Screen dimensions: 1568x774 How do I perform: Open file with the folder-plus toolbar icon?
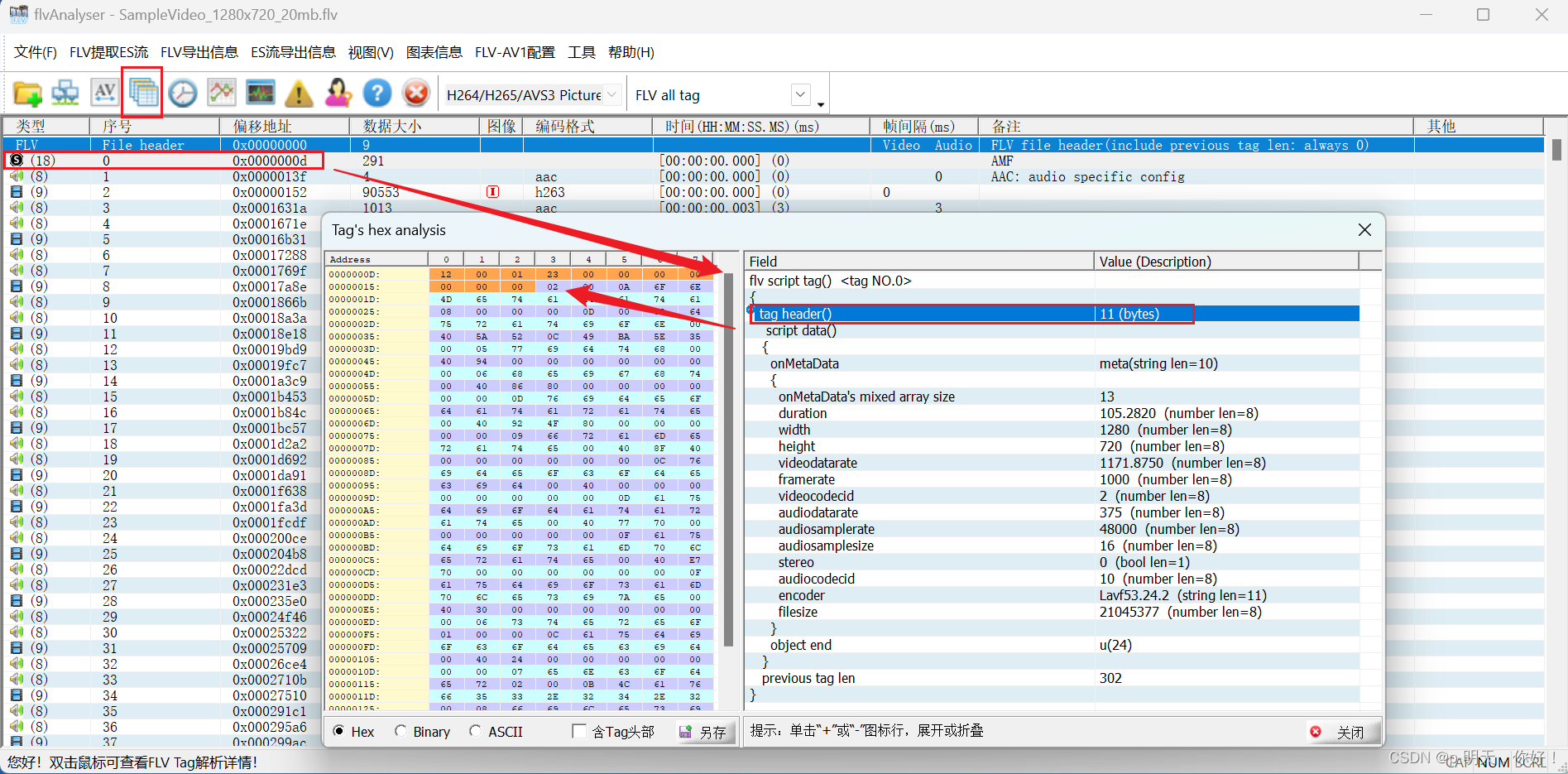point(27,94)
